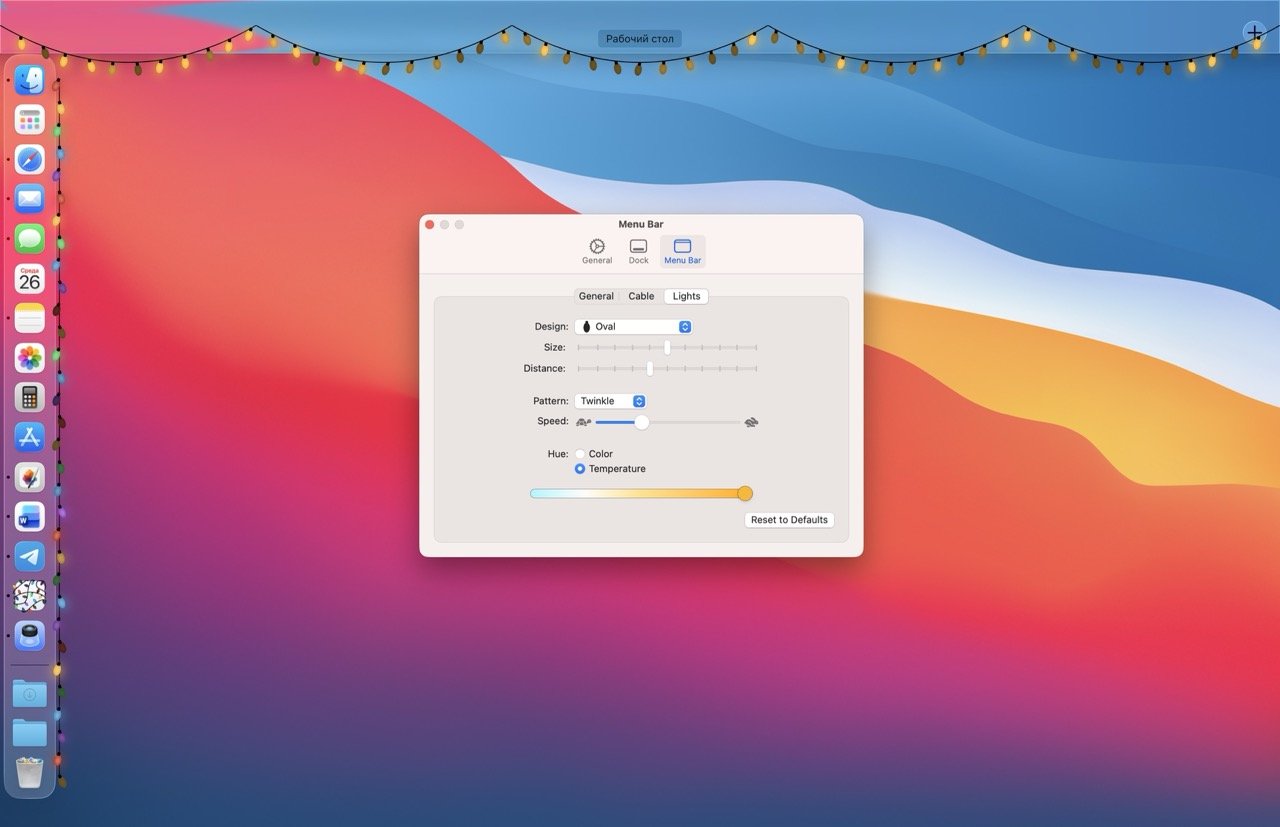Open the Photos app in the Dock

pos(29,357)
